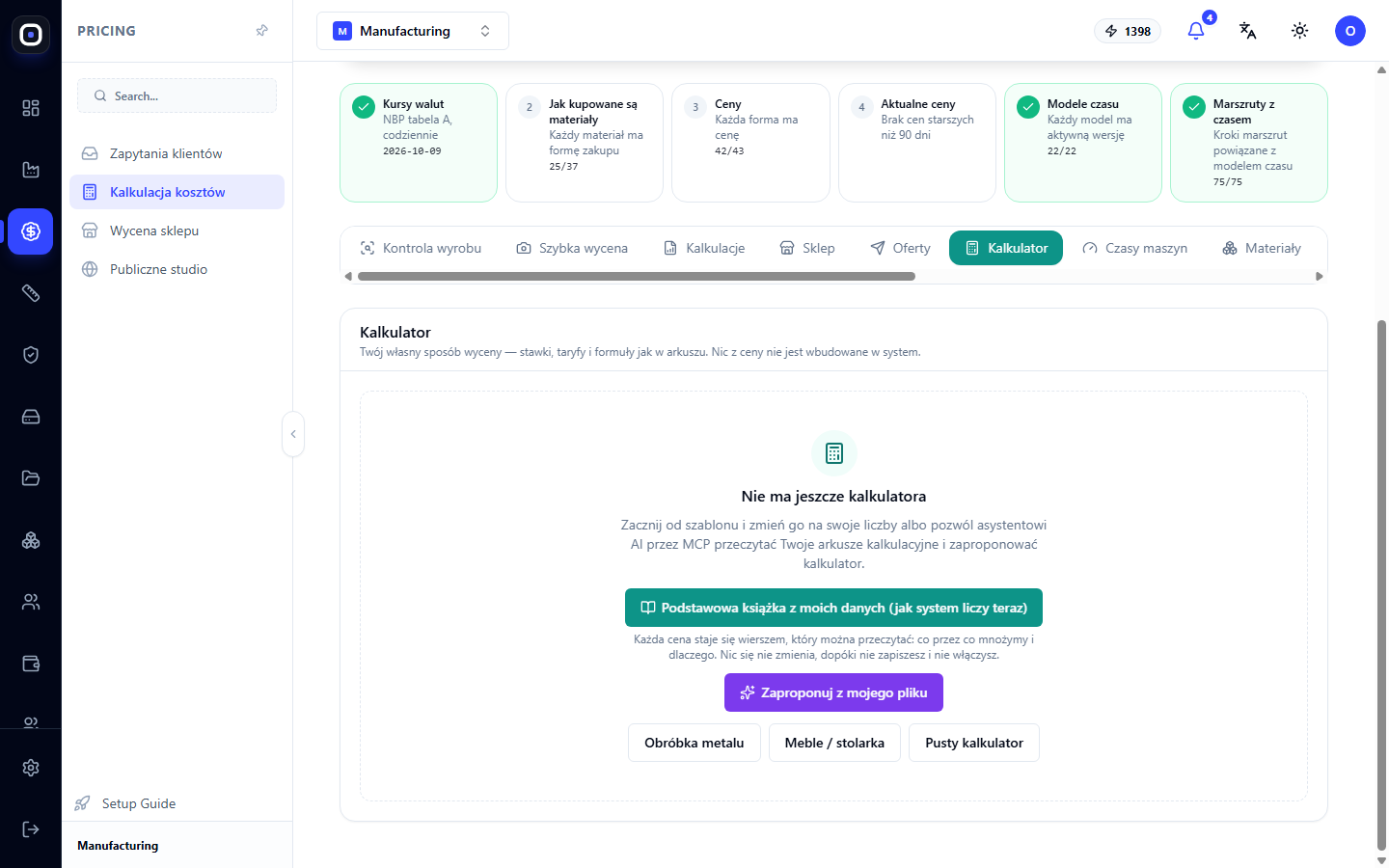Image resolution: width=1389 pixels, height=868 pixels.
Task: Open the Jak kupowane są materiały step card
Action: tap(585, 143)
